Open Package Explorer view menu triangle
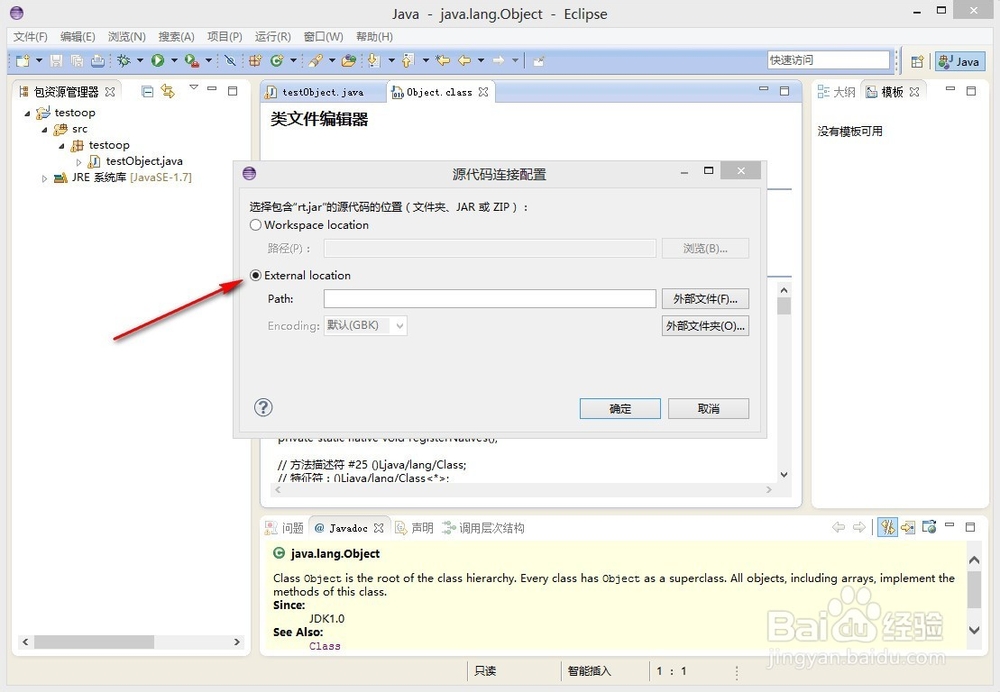The height and width of the screenshot is (692, 1000). (194, 87)
